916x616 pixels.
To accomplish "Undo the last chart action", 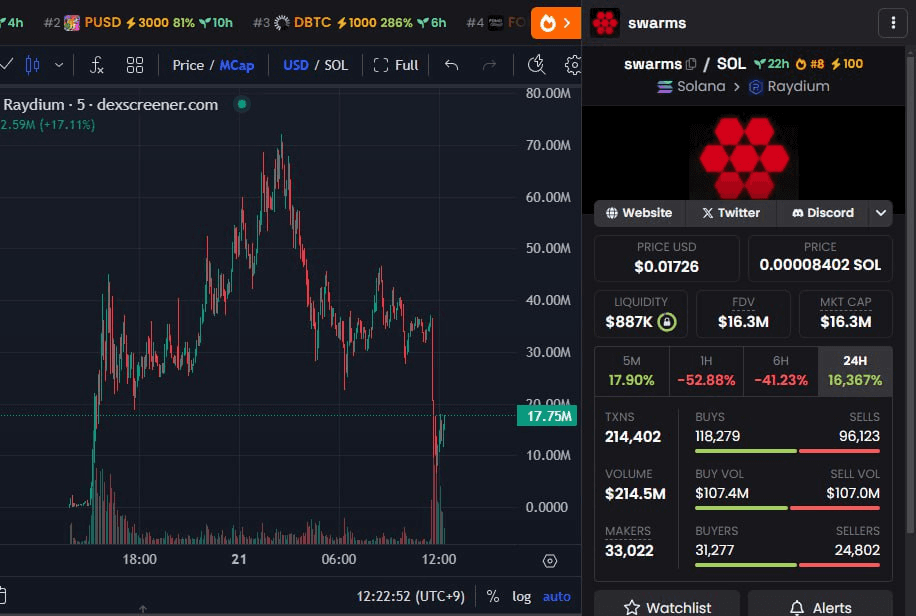I will coord(451,65).
